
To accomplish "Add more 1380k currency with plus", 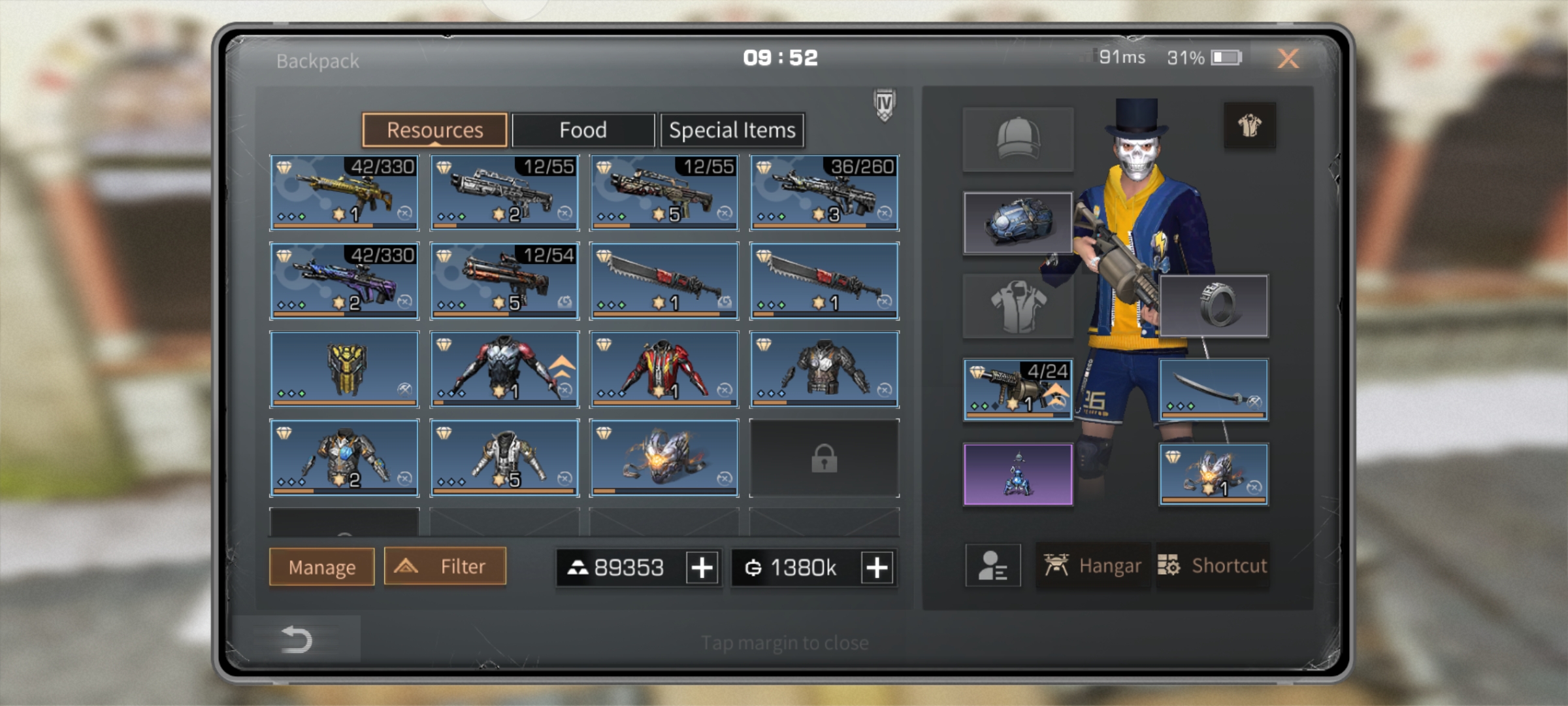I will pos(877,567).
